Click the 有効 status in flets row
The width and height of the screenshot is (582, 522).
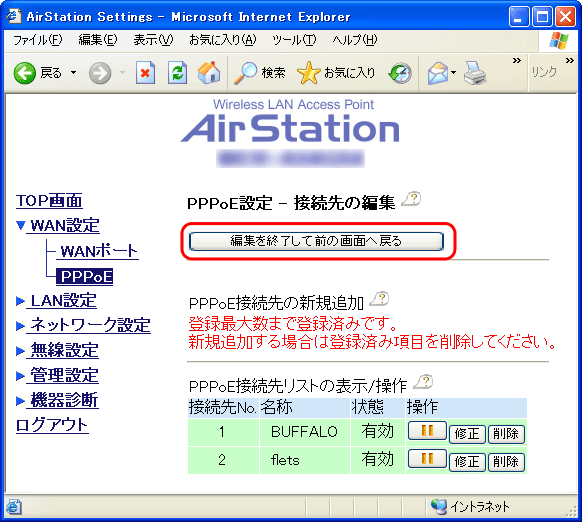pyautogui.click(x=377, y=460)
